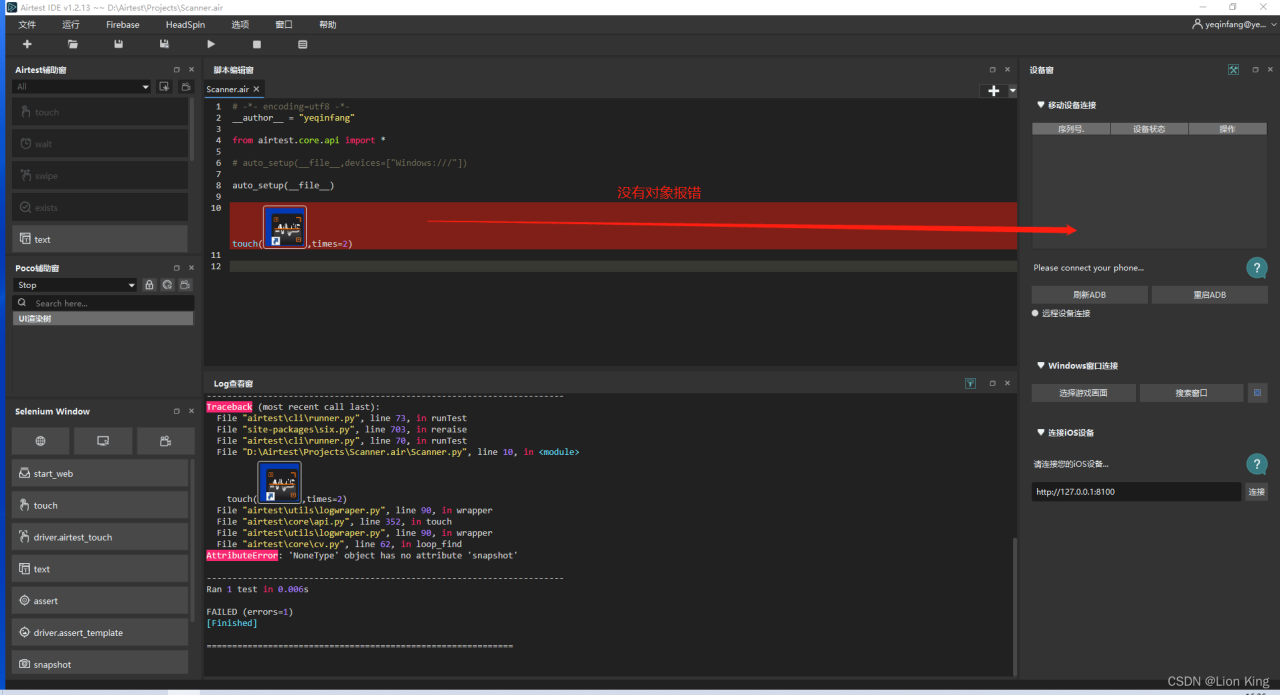Click the 刷新ADB button
This screenshot has width=1280, height=695.
(x=1089, y=295)
